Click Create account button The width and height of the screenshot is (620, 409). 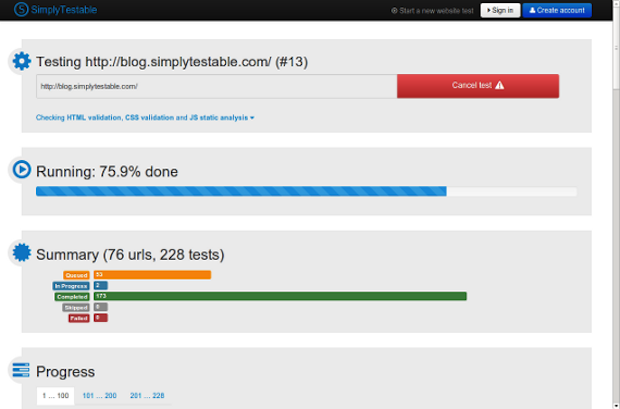click(x=557, y=10)
